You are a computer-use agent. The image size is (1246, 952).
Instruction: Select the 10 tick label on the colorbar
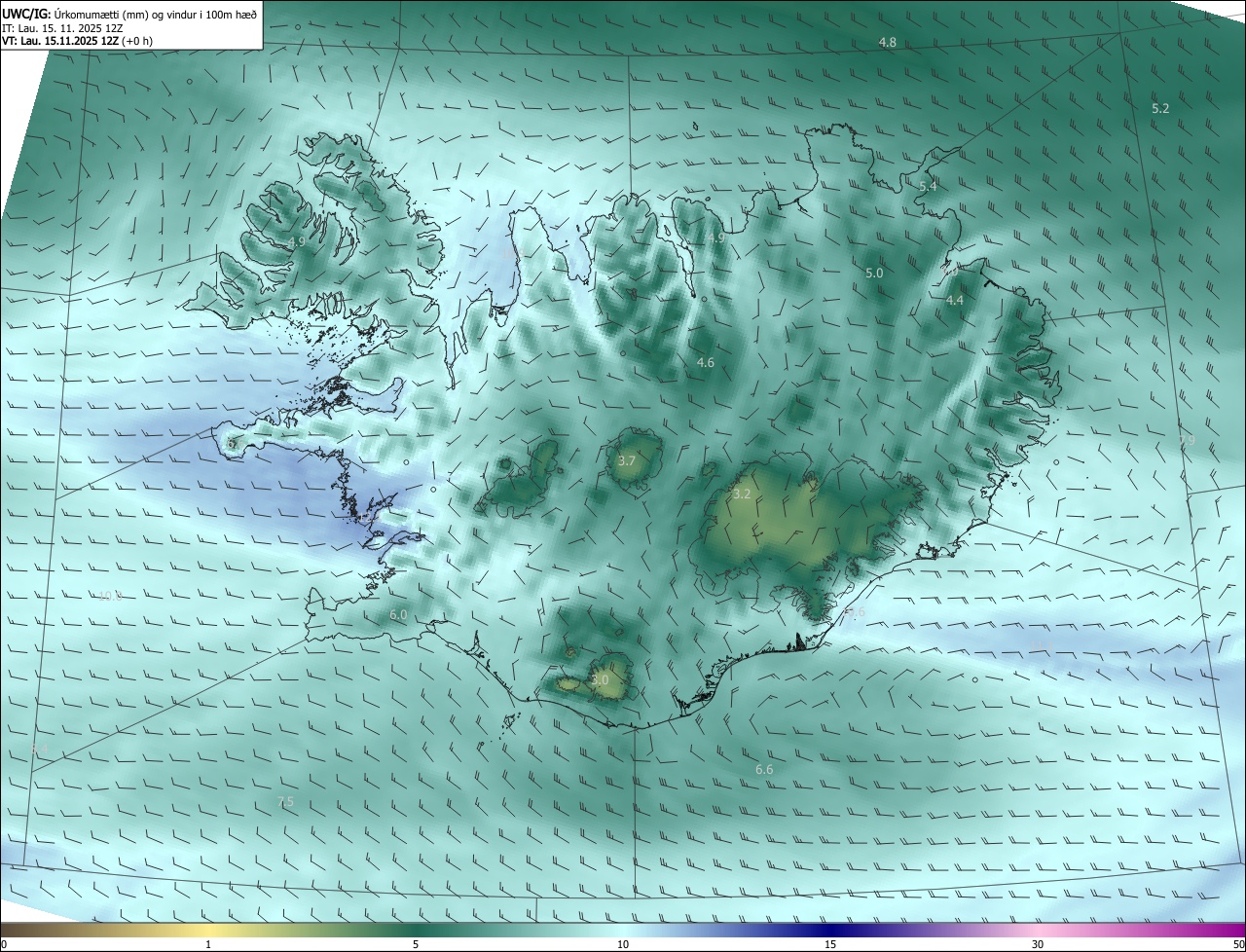coord(623,945)
